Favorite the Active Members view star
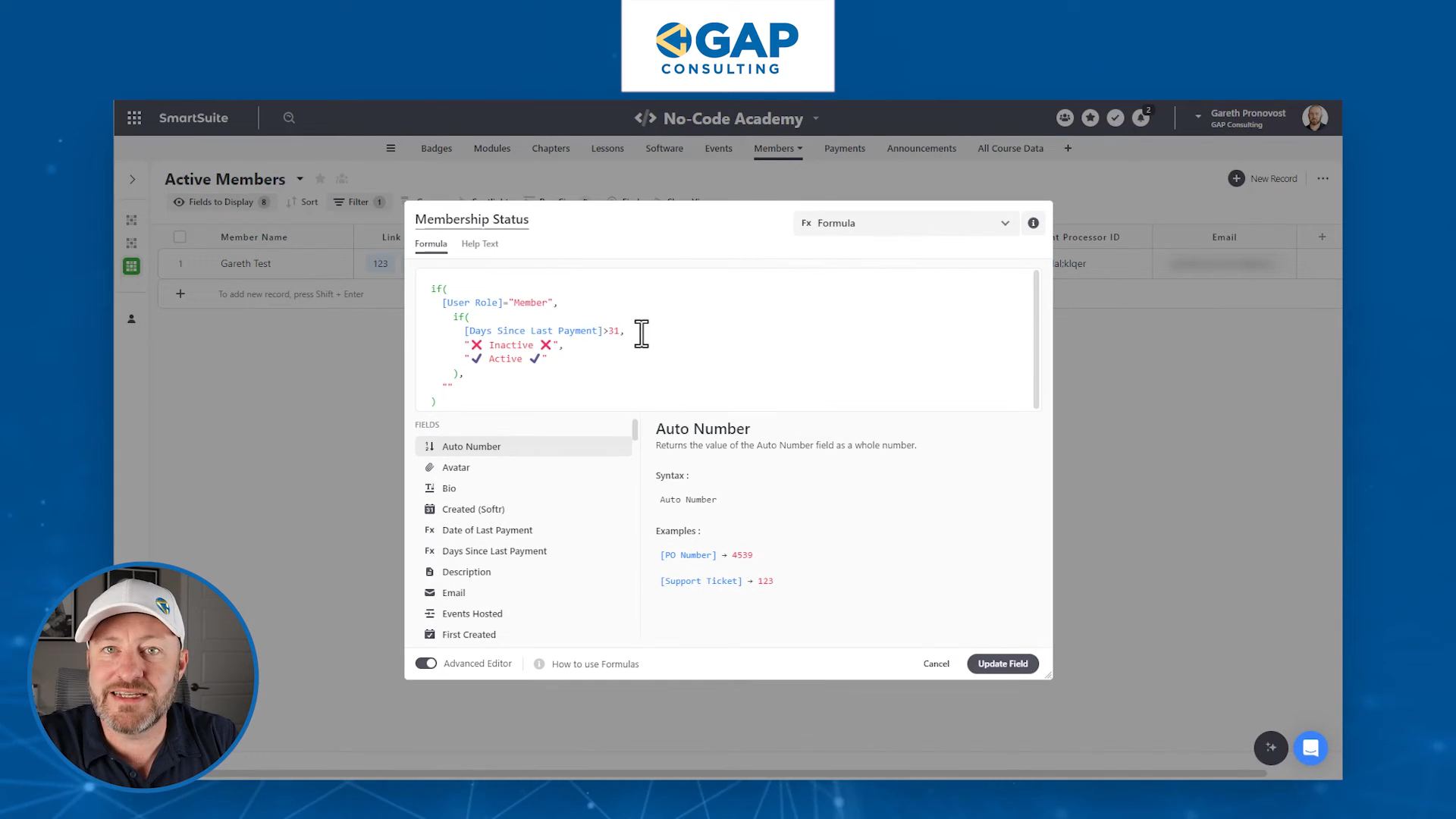1456x819 pixels. coord(320,178)
